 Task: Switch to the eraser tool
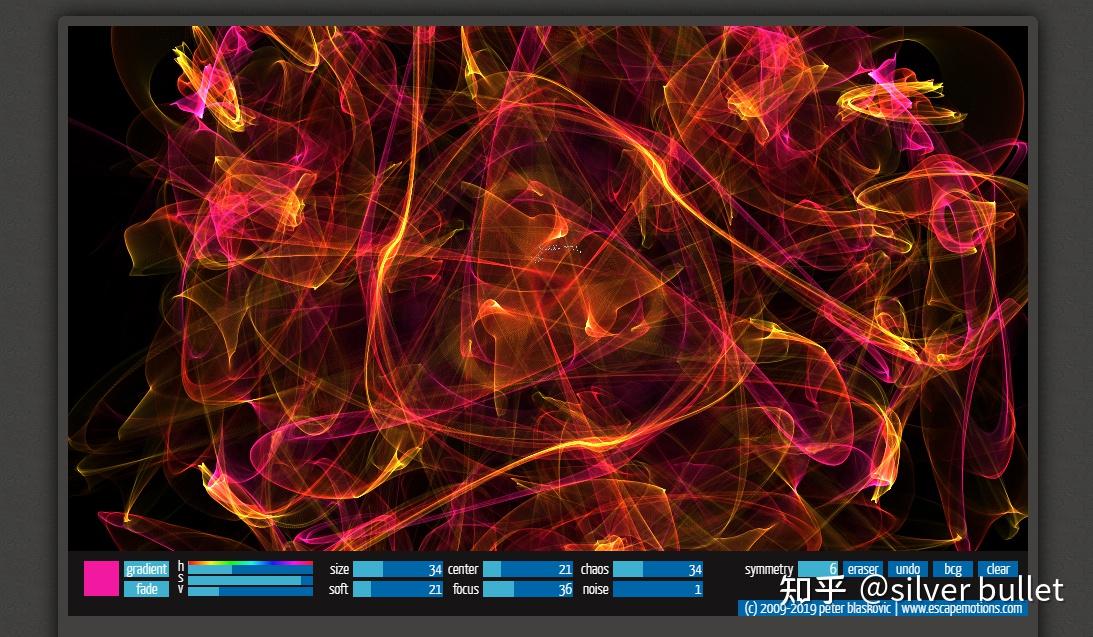pos(862,569)
